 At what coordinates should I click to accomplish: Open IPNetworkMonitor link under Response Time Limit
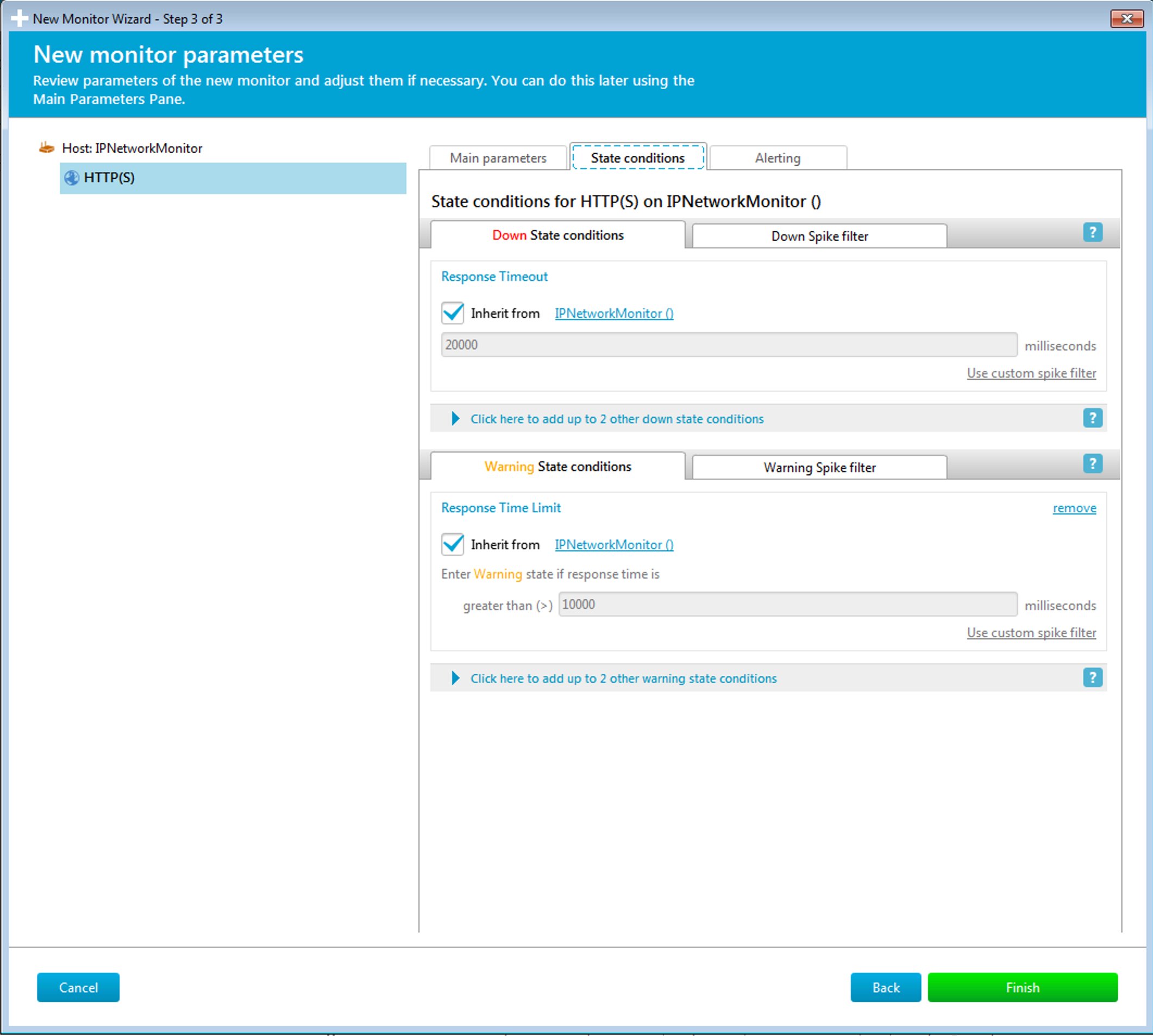pos(614,545)
